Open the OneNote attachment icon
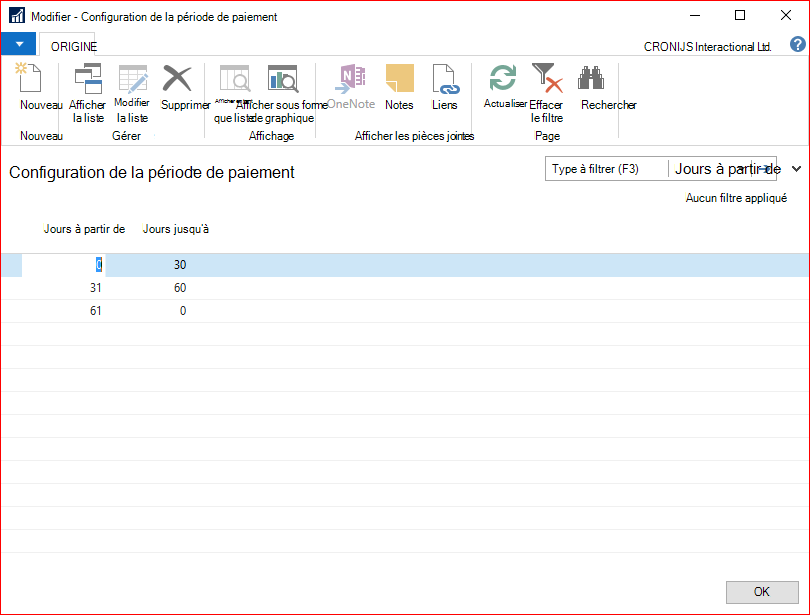The width and height of the screenshot is (810, 615). coord(351,78)
